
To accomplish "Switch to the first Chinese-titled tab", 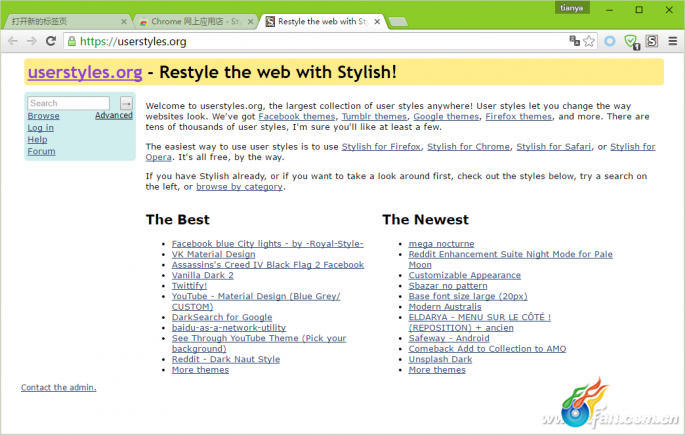I will 66,21.
